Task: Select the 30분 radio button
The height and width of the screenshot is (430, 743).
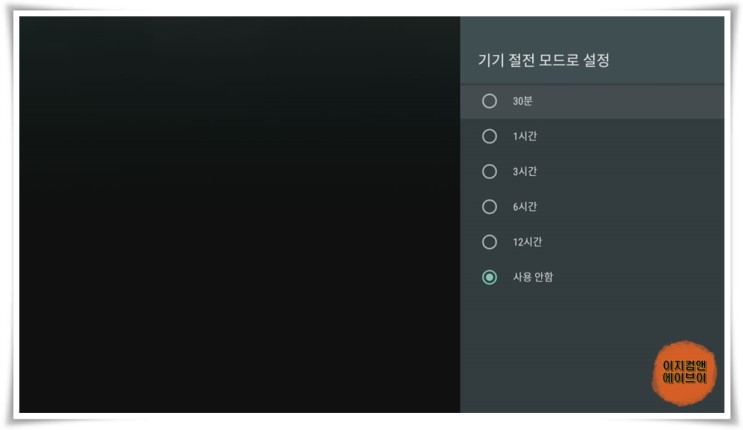Action: 489,101
